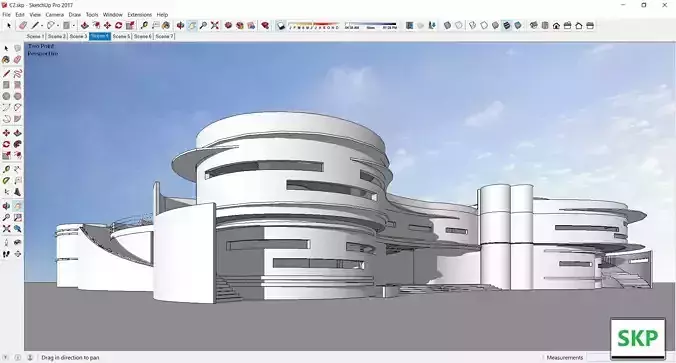676x363 pixels.
Task: Enable Hidden Line face style
Action: coord(484,26)
